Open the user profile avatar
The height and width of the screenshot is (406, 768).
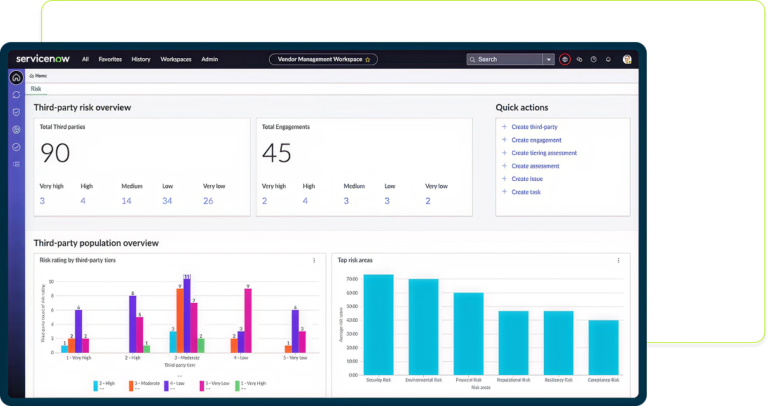click(x=627, y=59)
